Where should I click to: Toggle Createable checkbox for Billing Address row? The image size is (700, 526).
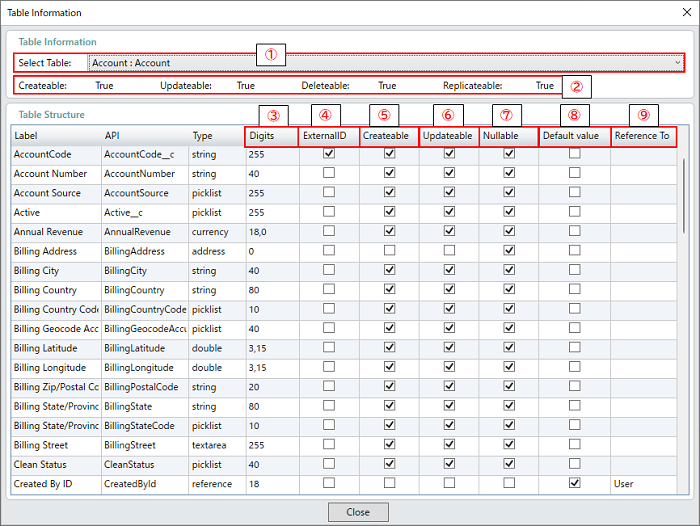[389, 250]
